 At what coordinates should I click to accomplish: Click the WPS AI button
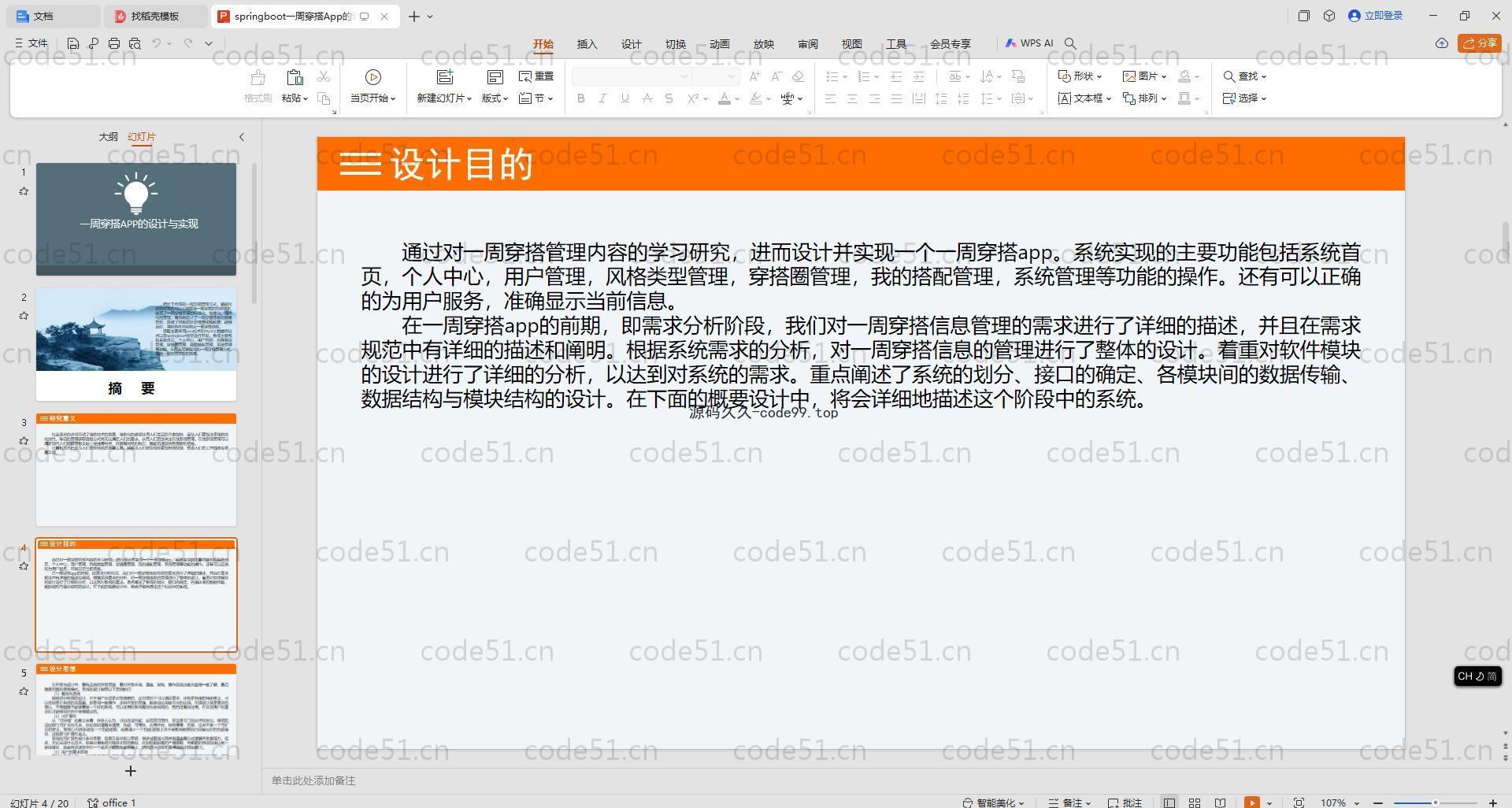pyautogui.click(x=1029, y=43)
